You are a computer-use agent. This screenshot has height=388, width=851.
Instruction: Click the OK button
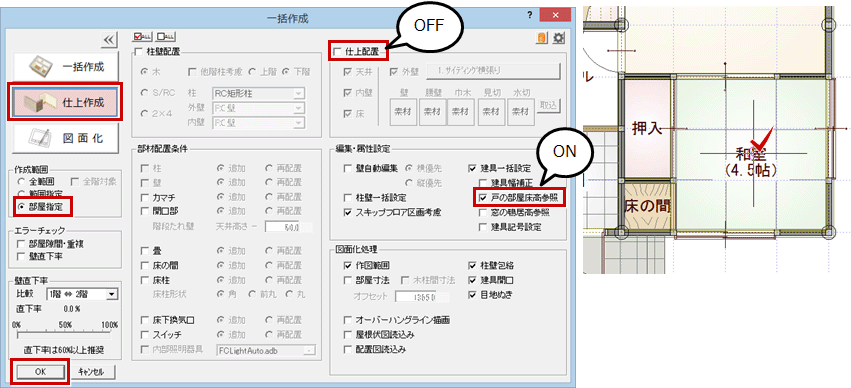coord(40,372)
